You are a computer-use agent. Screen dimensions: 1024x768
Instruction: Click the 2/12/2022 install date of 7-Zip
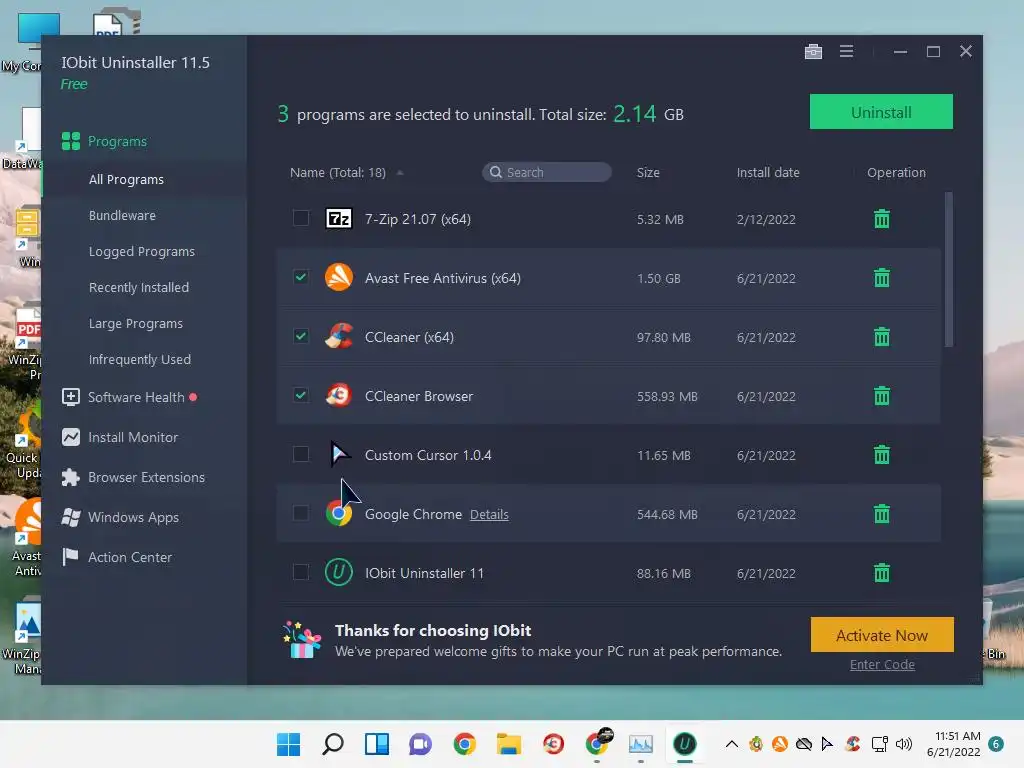tap(766, 219)
